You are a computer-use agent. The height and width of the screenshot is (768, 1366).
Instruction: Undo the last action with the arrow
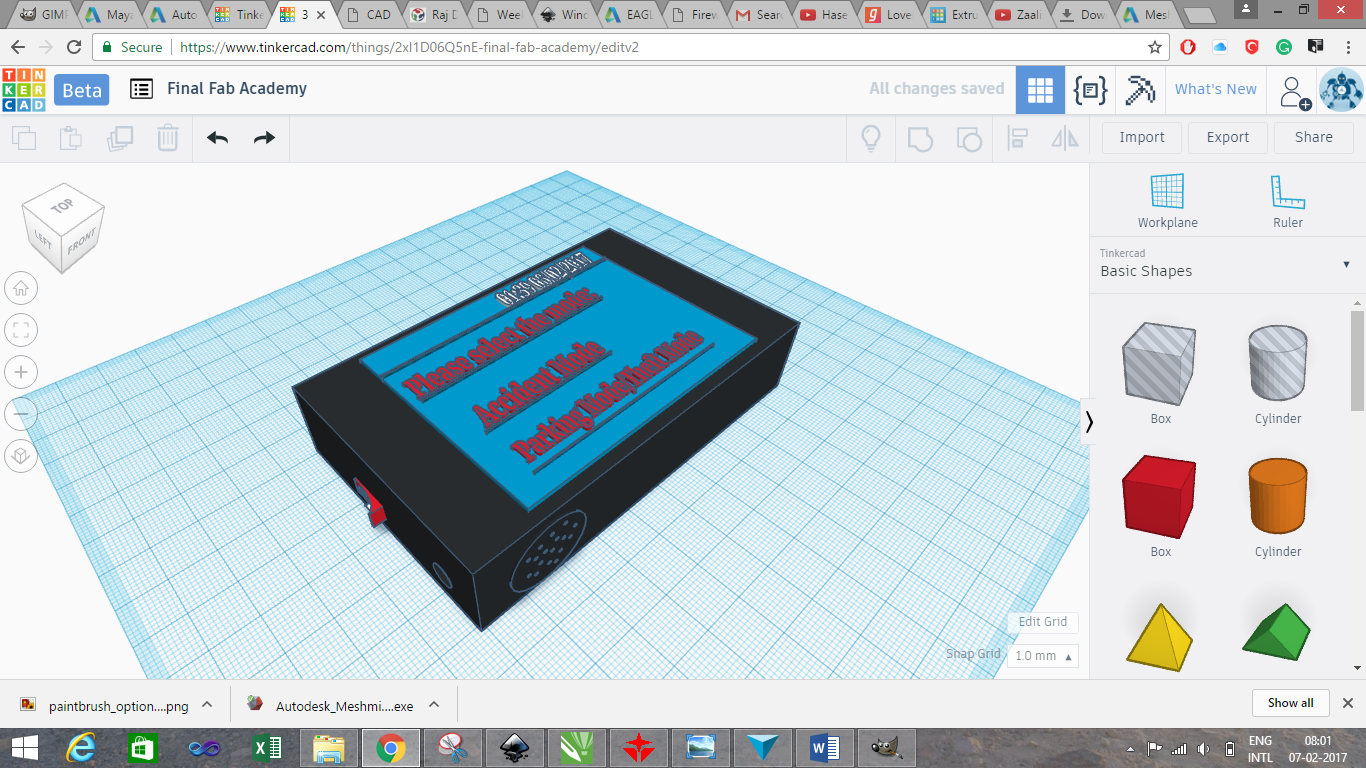(218, 138)
